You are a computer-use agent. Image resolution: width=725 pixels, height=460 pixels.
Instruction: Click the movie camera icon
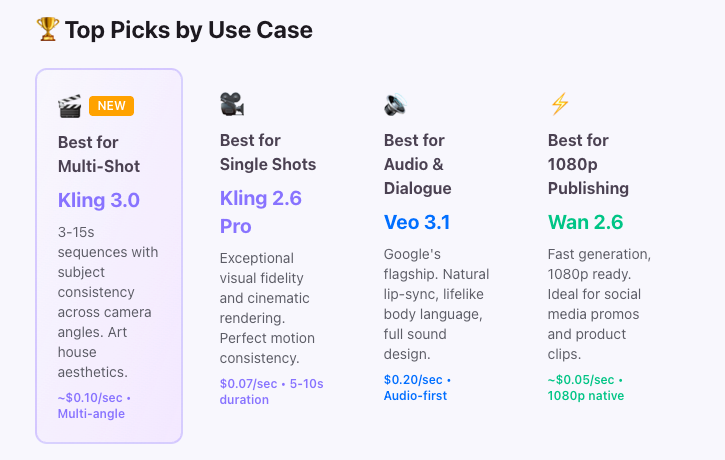[232, 104]
